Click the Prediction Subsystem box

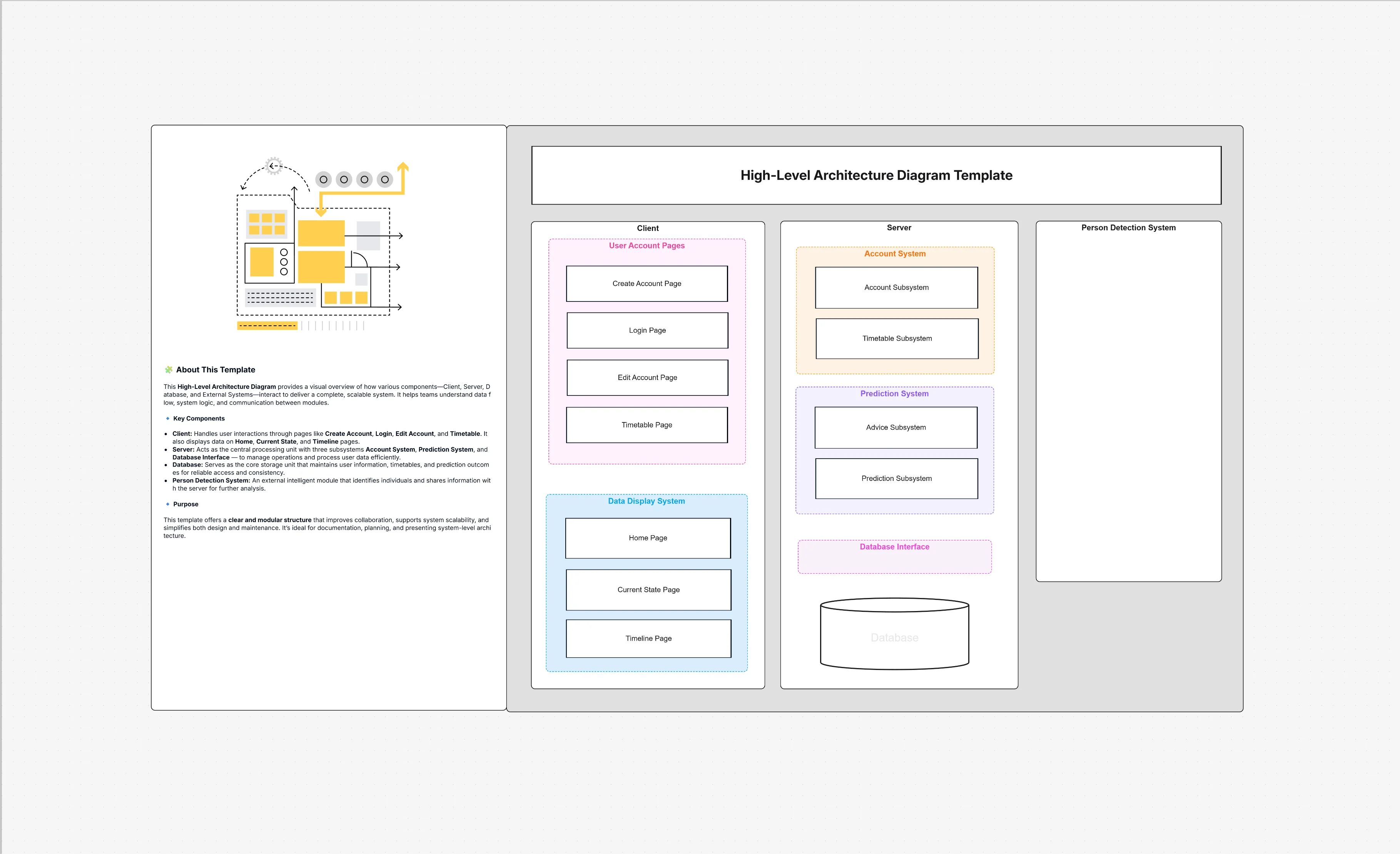click(896, 478)
